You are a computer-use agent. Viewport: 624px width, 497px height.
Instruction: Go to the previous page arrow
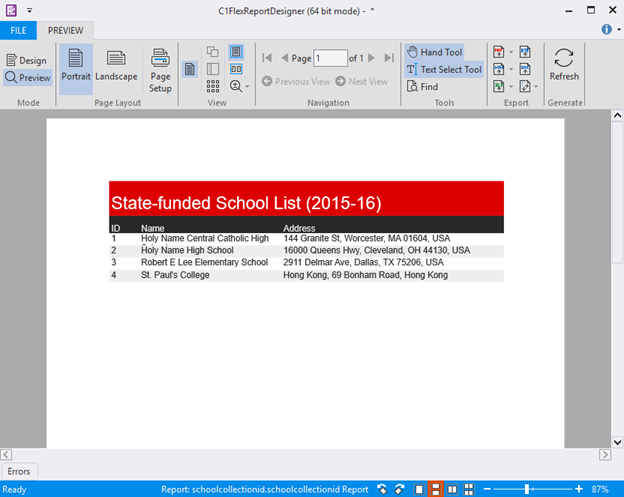[x=285, y=58]
